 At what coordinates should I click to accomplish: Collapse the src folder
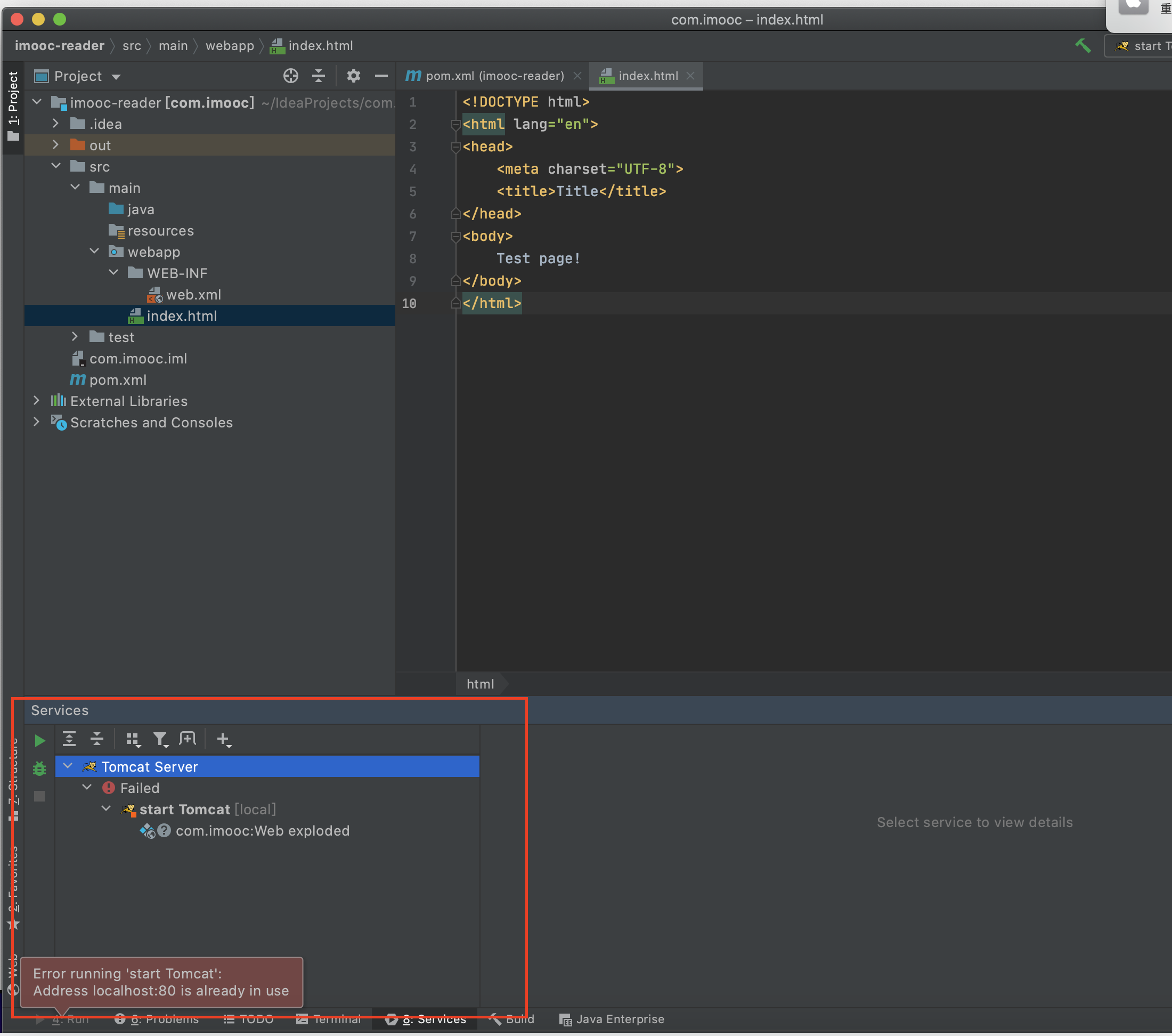pos(55,166)
